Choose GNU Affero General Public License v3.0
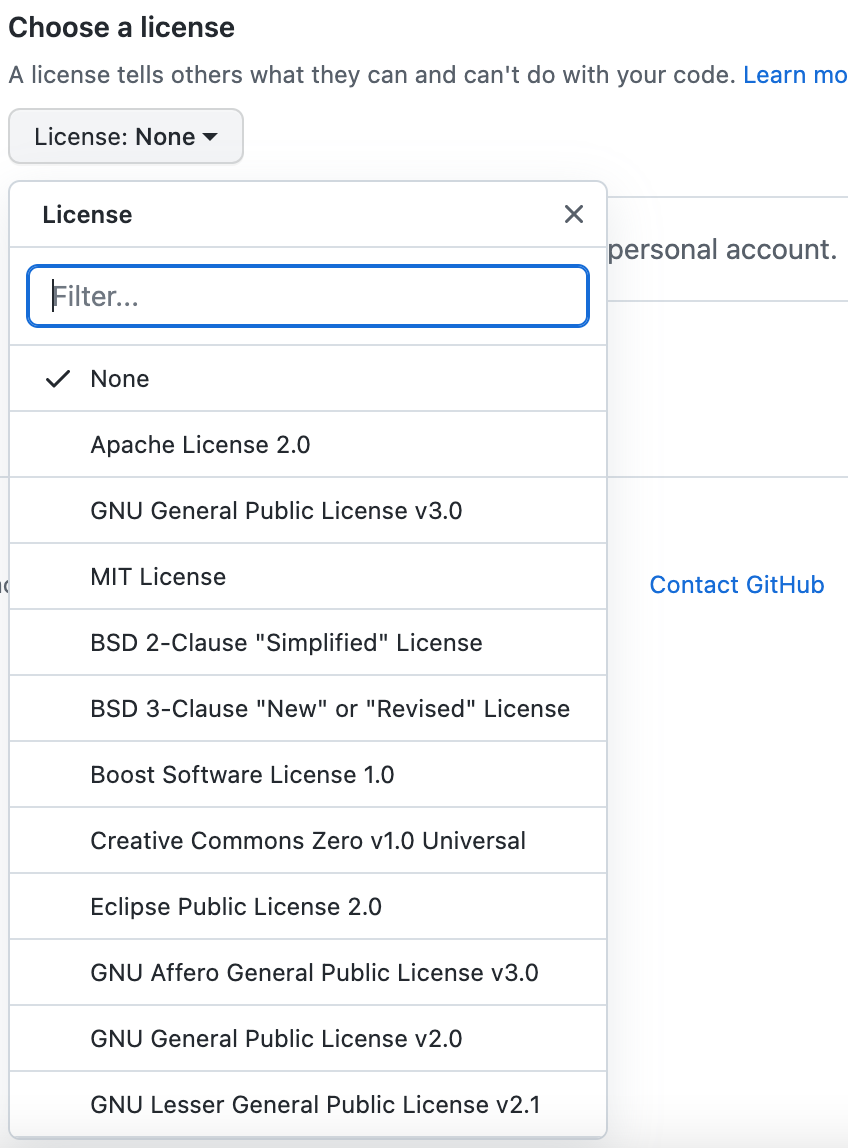This screenshot has width=848, height=1148. [314, 973]
